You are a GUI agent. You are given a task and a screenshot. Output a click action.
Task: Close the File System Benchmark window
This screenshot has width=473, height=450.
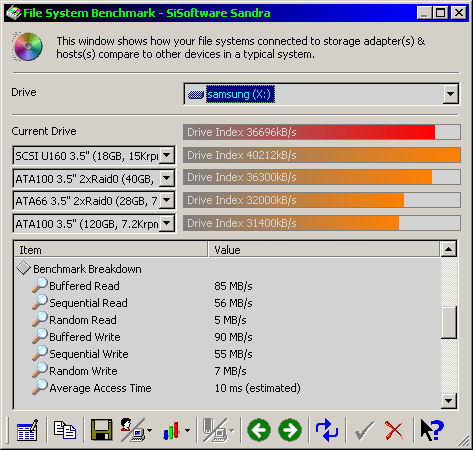tap(459, 13)
